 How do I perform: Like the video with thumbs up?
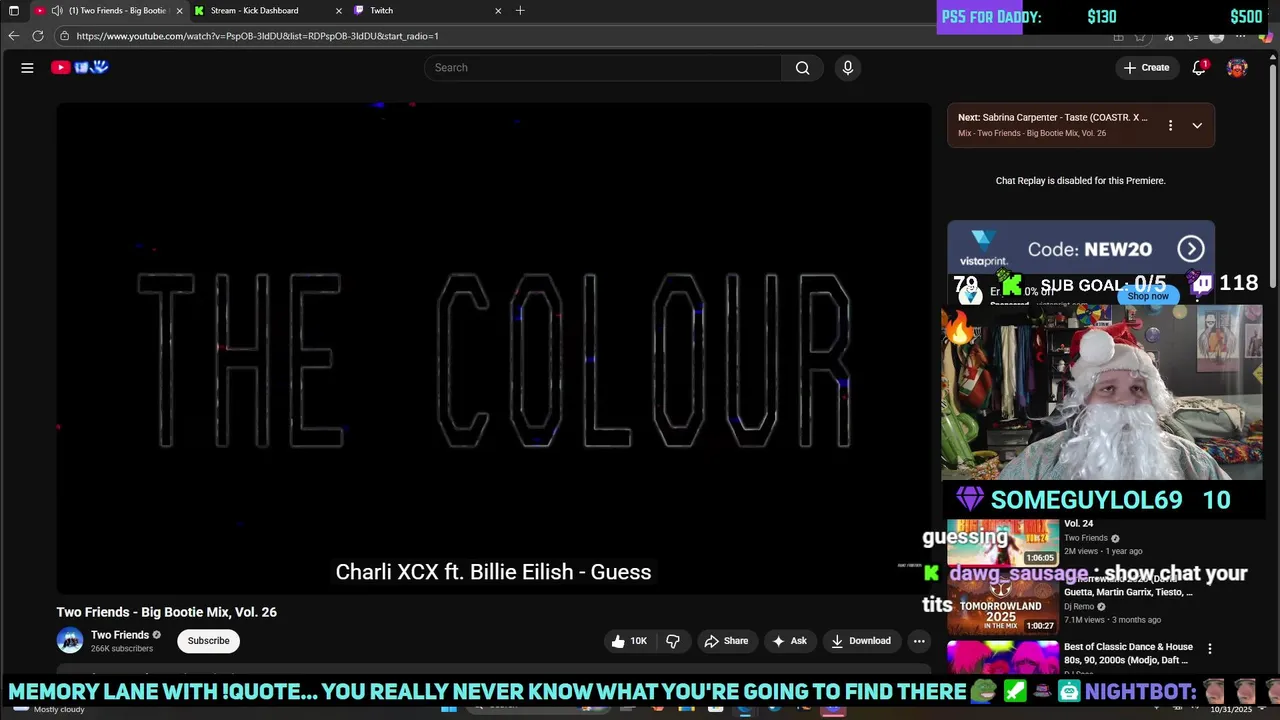point(629,641)
